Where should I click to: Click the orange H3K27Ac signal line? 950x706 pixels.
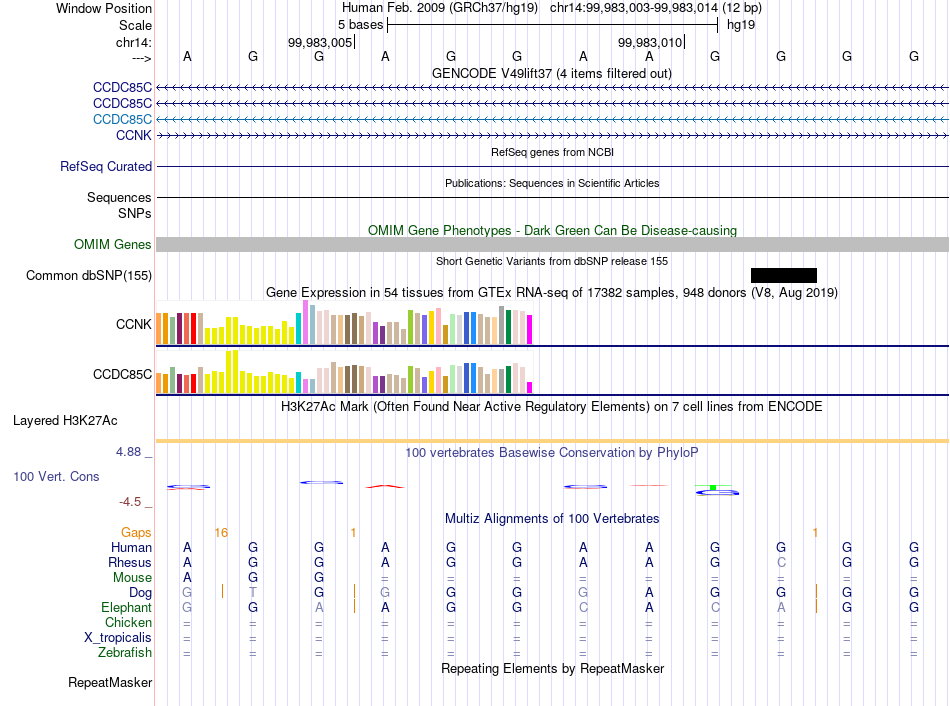click(552, 441)
